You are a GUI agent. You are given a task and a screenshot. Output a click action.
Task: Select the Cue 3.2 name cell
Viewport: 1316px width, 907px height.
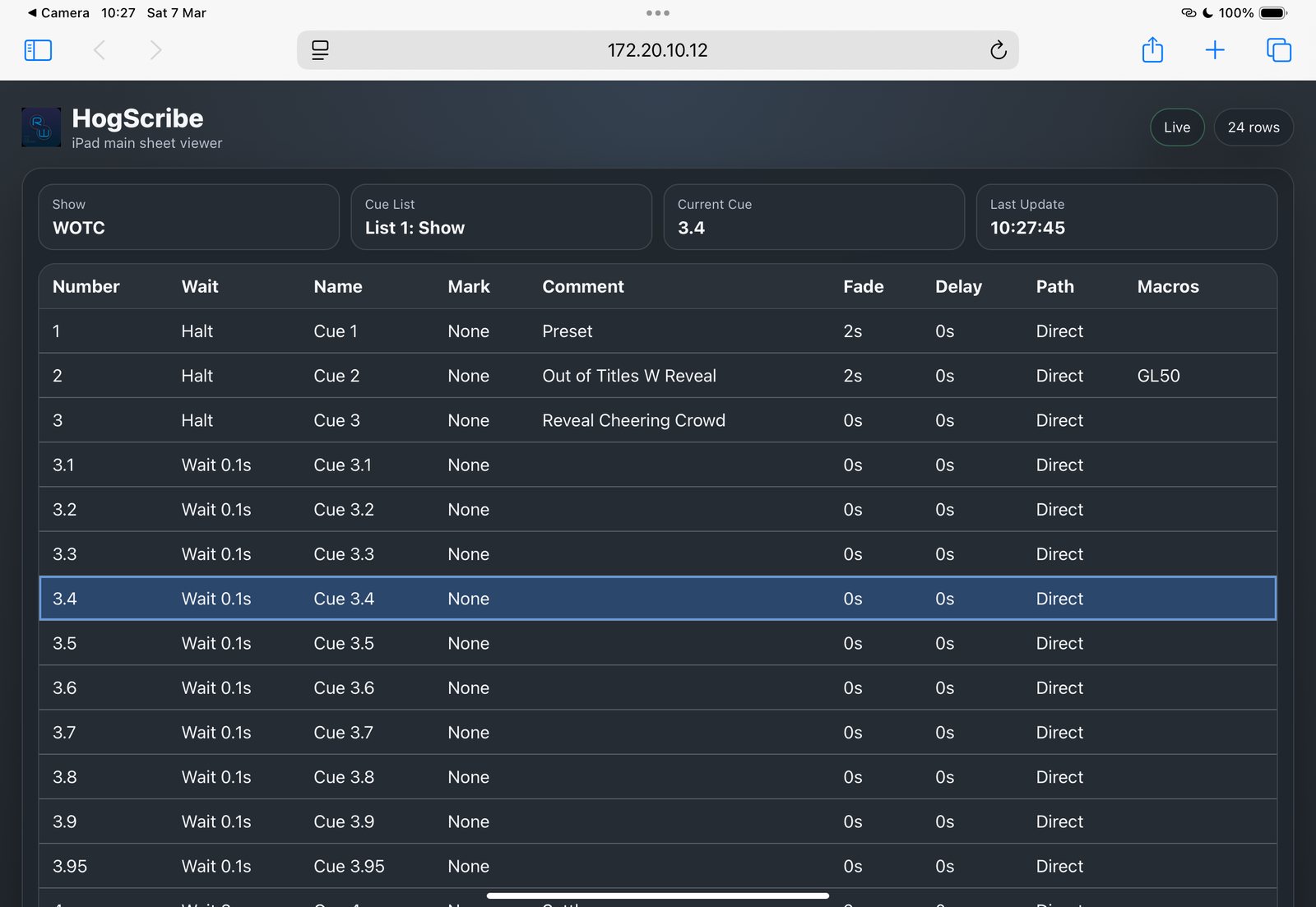(x=344, y=510)
